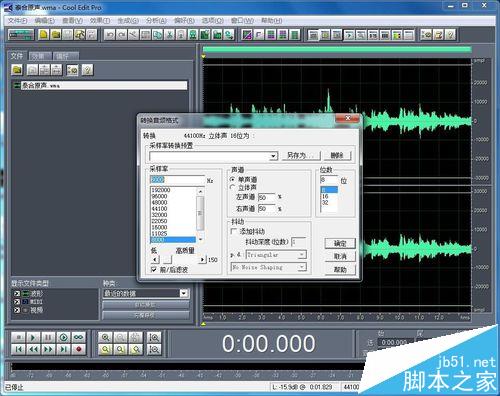The width and height of the screenshot is (500, 396).
Task: Click the 确定 (OK) button in the dialog
Action: pyautogui.click(x=340, y=243)
